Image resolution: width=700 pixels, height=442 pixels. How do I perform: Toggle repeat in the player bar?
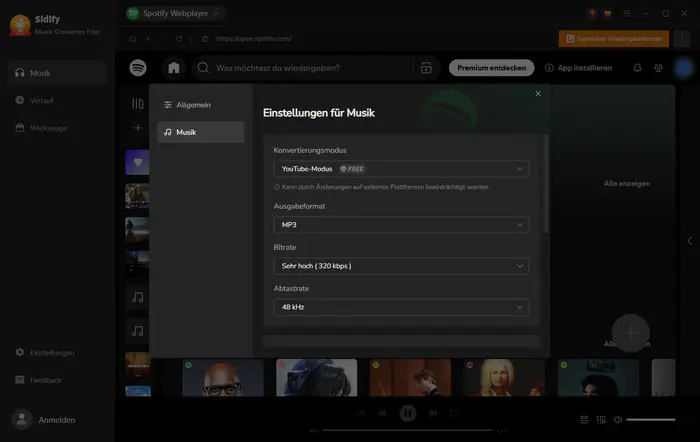[x=454, y=413]
